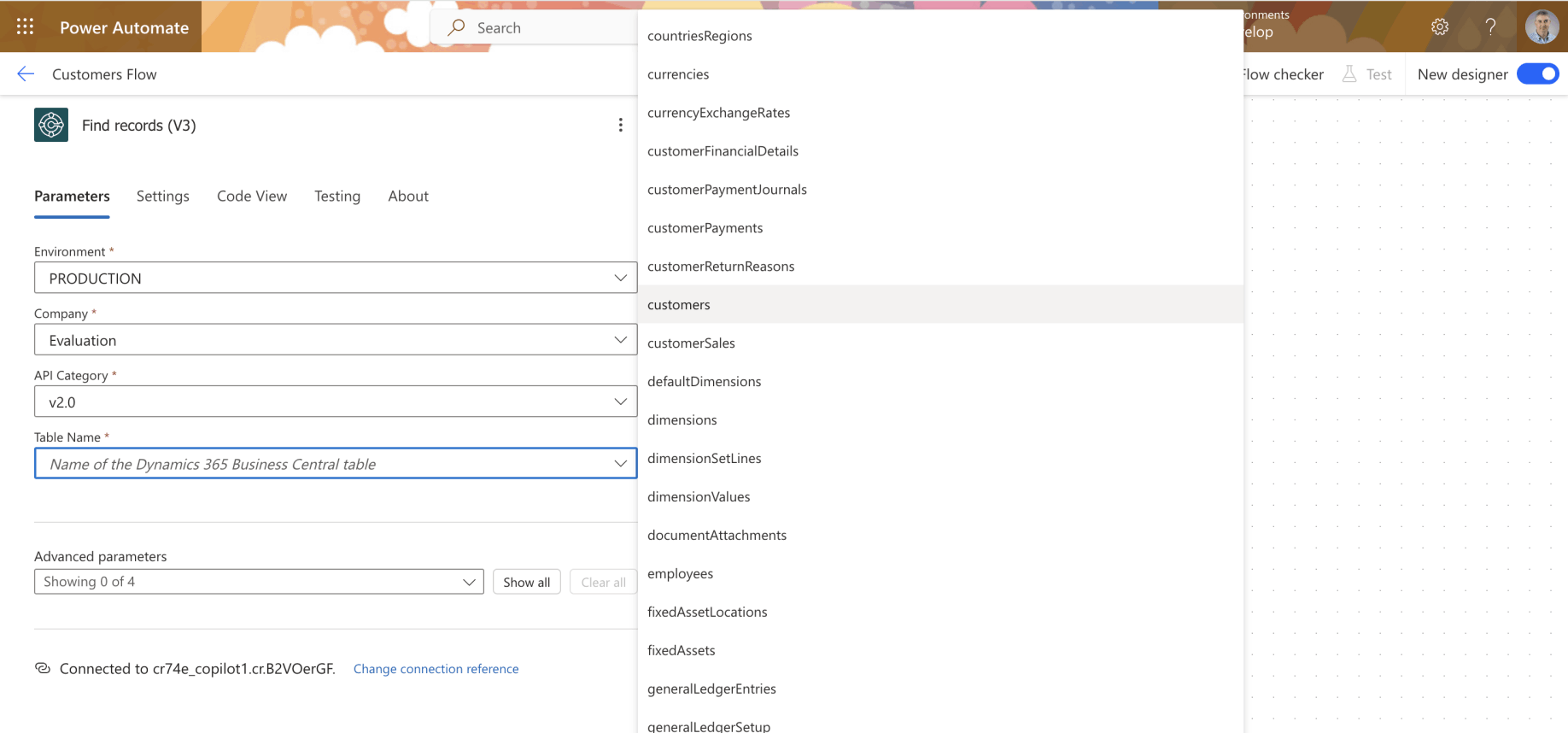Switch to the Settings tab
Screen dimensions: 1568x733
pyautogui.click(x=163, y=196)
